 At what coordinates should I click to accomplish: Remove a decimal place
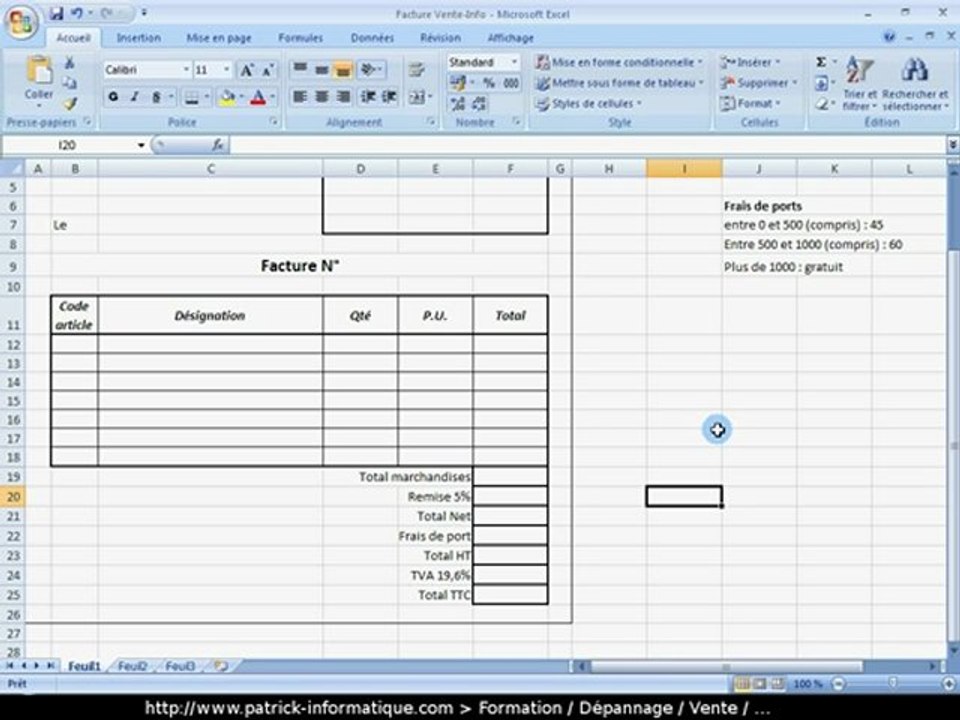click(479, 103)
